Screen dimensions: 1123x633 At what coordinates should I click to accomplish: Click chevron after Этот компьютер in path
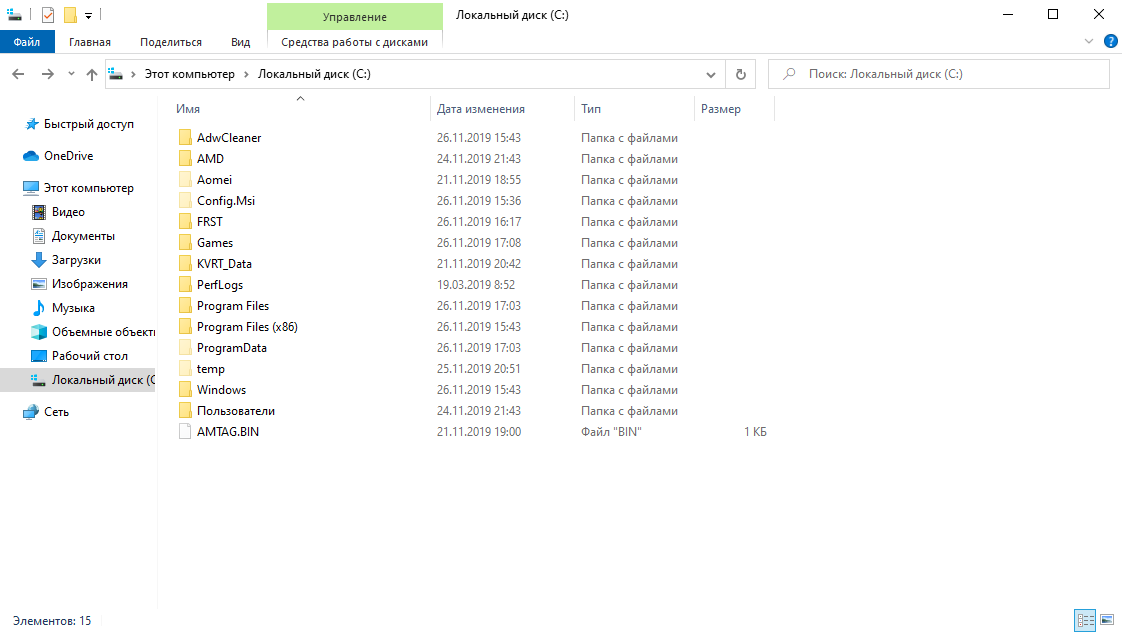(x=246, y=74)
